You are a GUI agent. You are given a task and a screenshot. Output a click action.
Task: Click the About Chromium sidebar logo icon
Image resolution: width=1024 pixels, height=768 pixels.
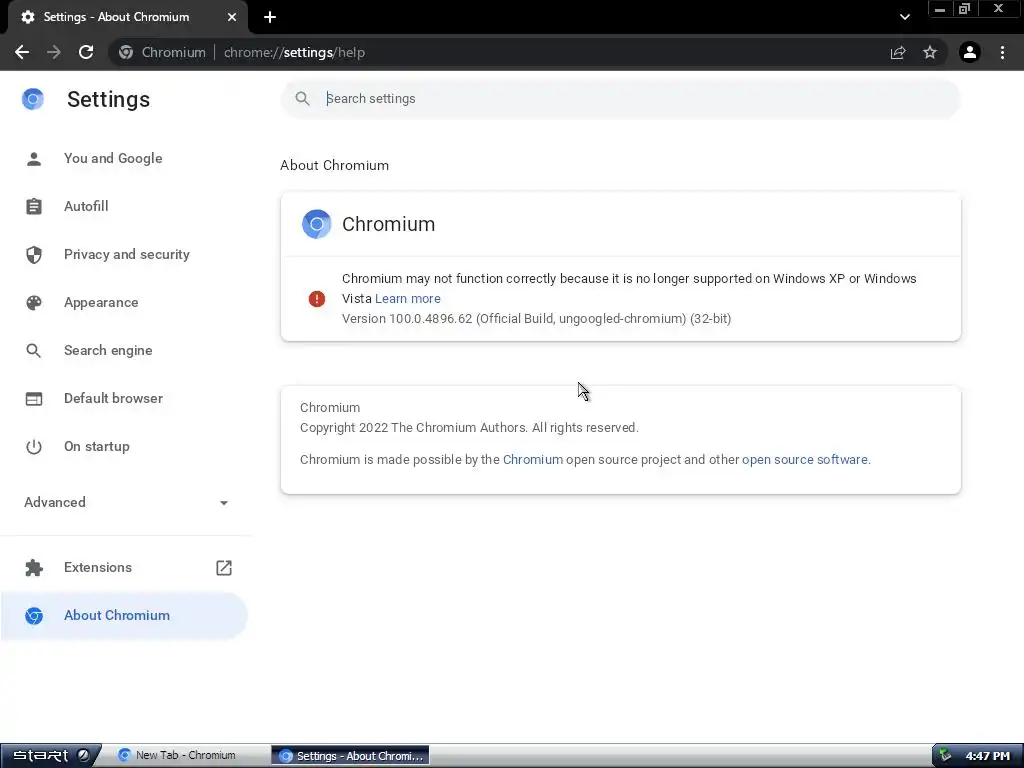34,616
